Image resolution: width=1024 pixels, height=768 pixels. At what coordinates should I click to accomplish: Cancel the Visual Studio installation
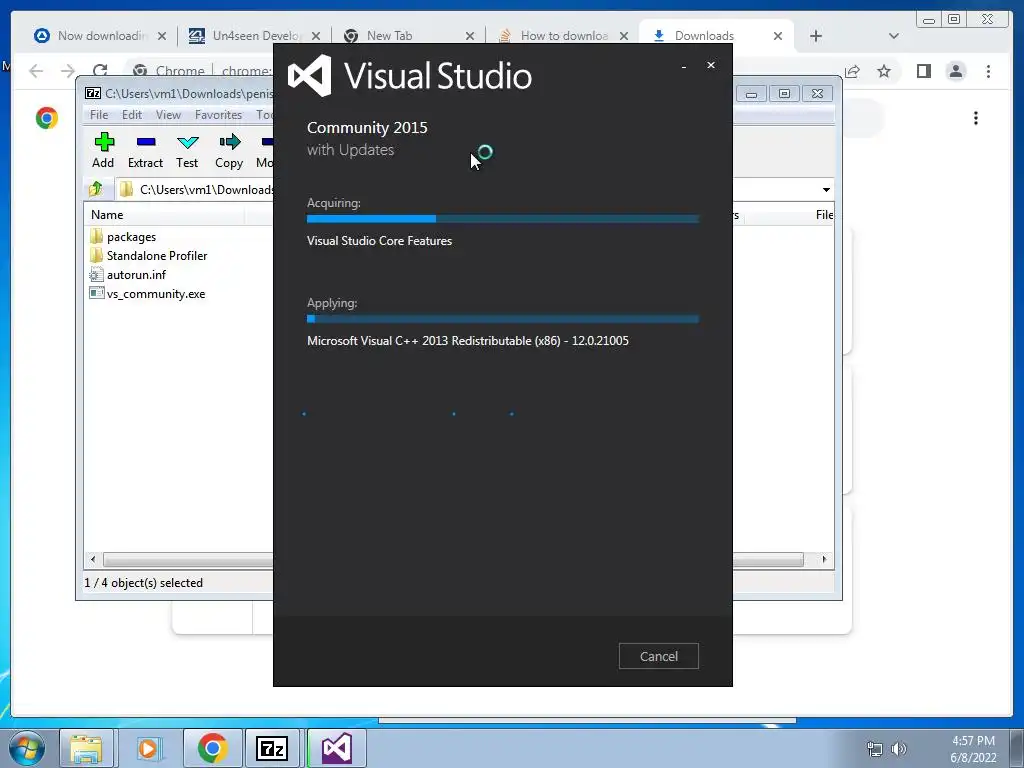pyautogui.click(x=658, y=656)
